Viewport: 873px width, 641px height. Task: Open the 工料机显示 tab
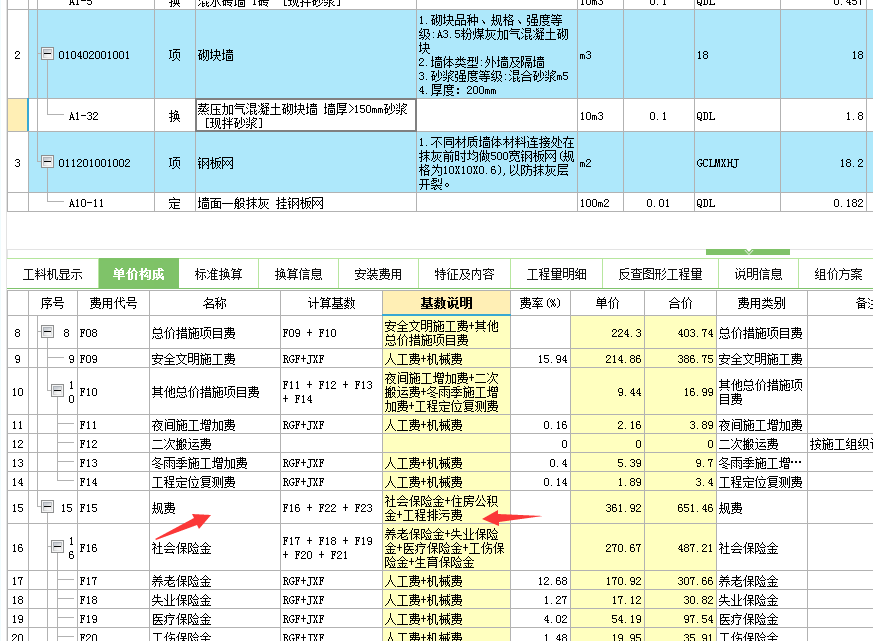coord(53,274)
